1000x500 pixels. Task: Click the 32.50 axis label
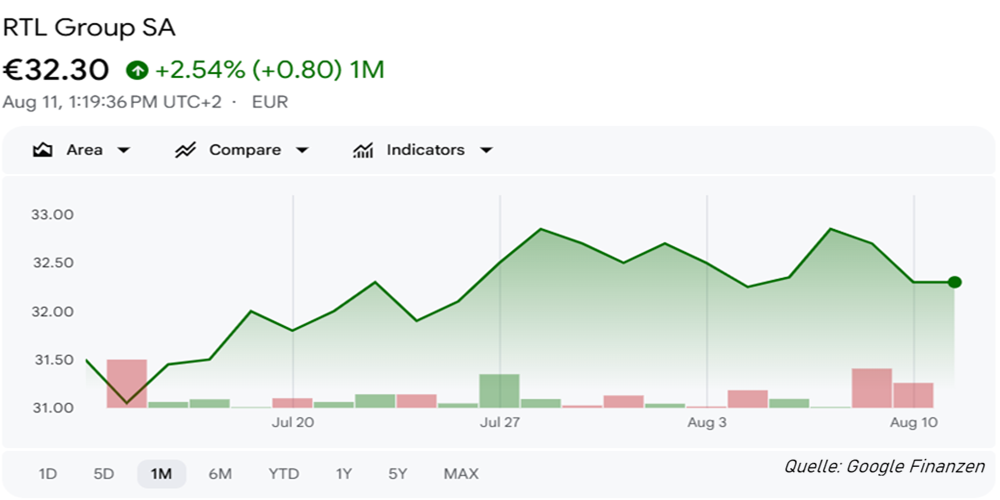pos(53,263)
